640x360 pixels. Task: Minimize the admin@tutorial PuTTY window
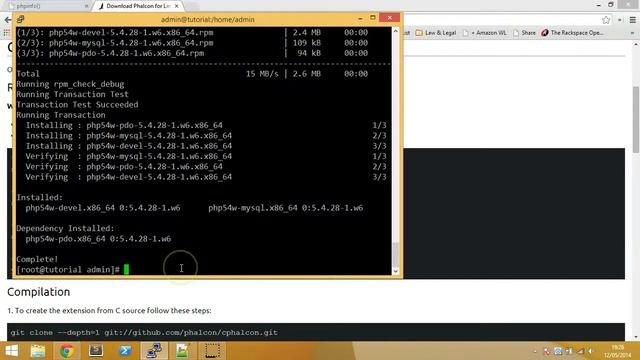360,18
